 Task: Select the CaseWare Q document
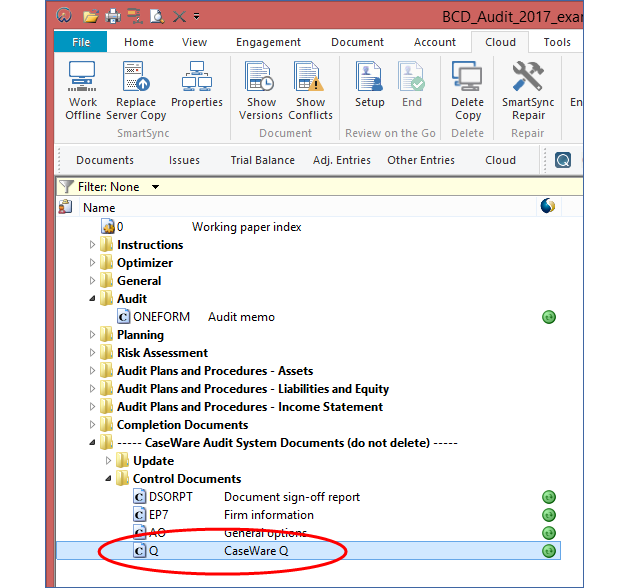[256, 551]
